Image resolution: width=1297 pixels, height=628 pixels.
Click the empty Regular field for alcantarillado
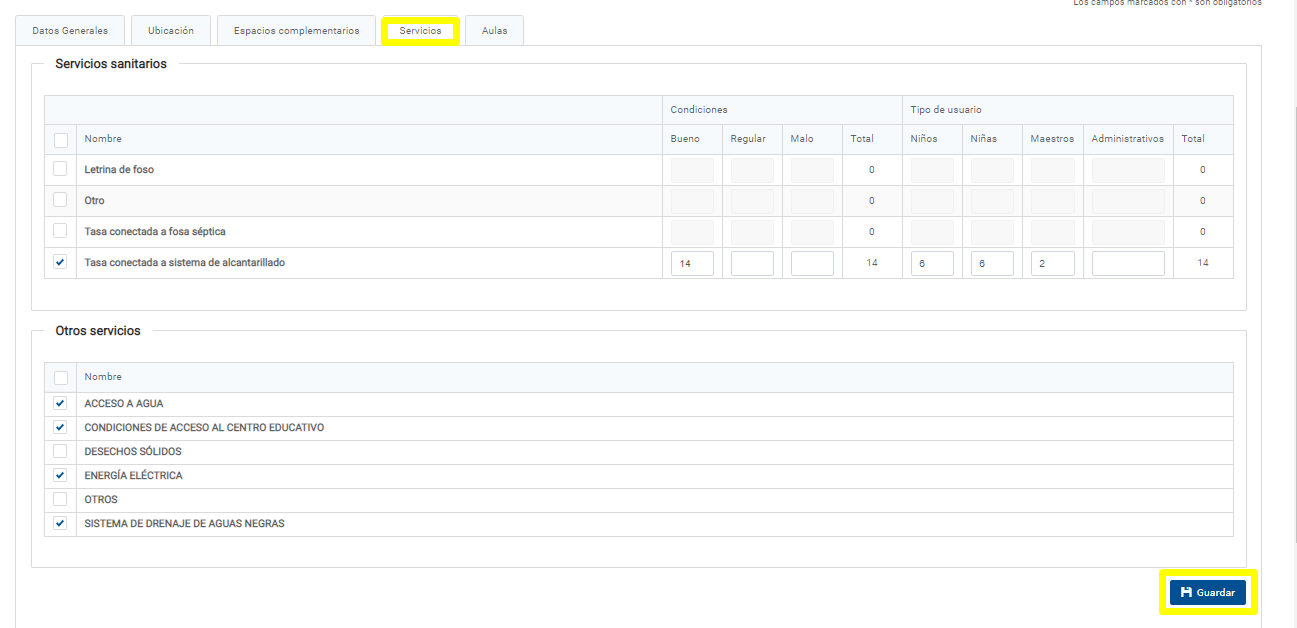(x=752, y=263)
